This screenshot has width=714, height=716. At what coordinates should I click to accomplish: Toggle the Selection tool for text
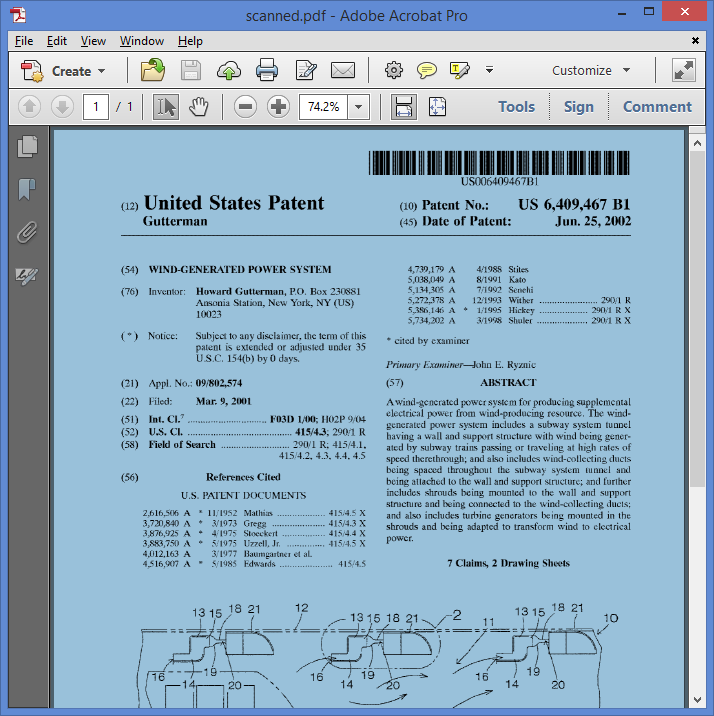tap(166, 107)
